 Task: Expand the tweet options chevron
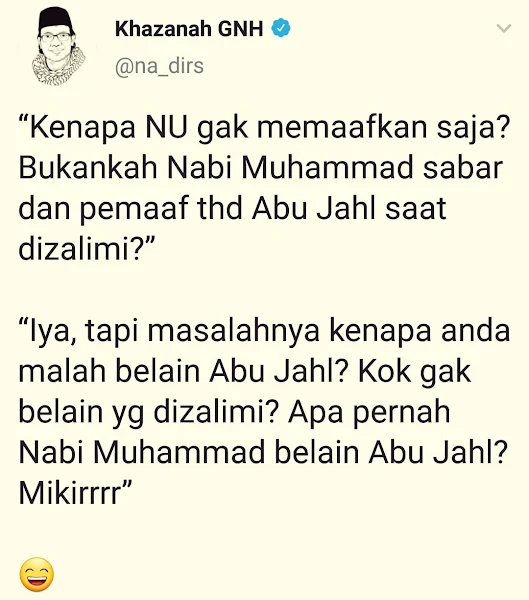click(503, 28)
